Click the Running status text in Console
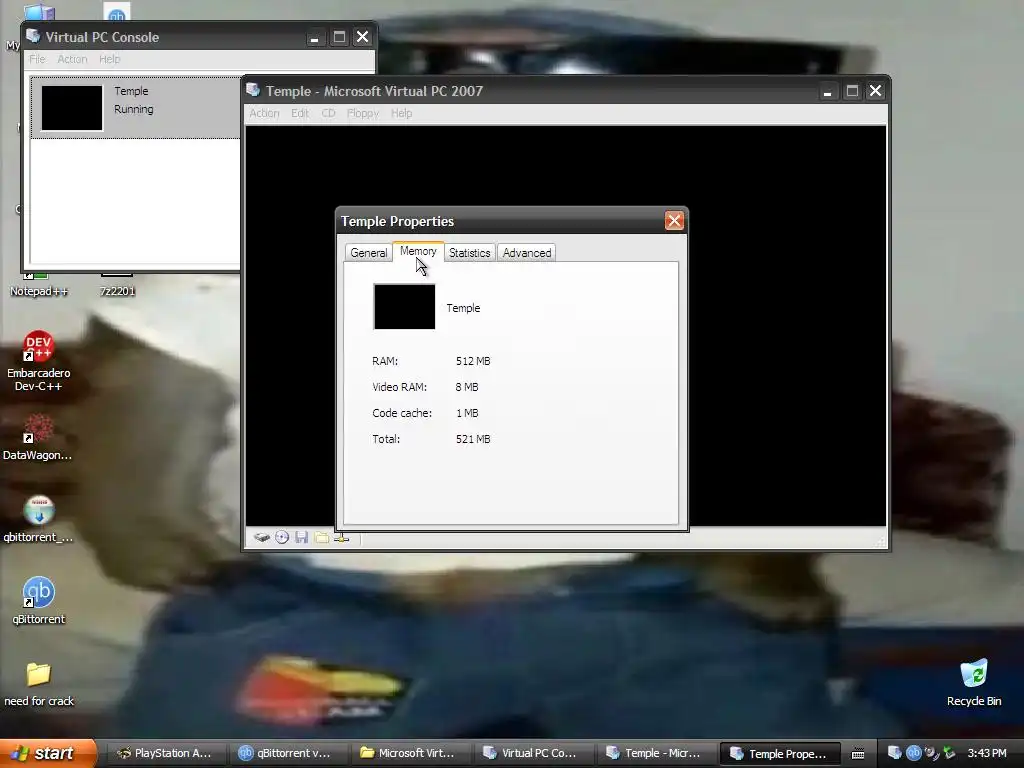This screenshot has height=768, width=1024. pos(133,109)
